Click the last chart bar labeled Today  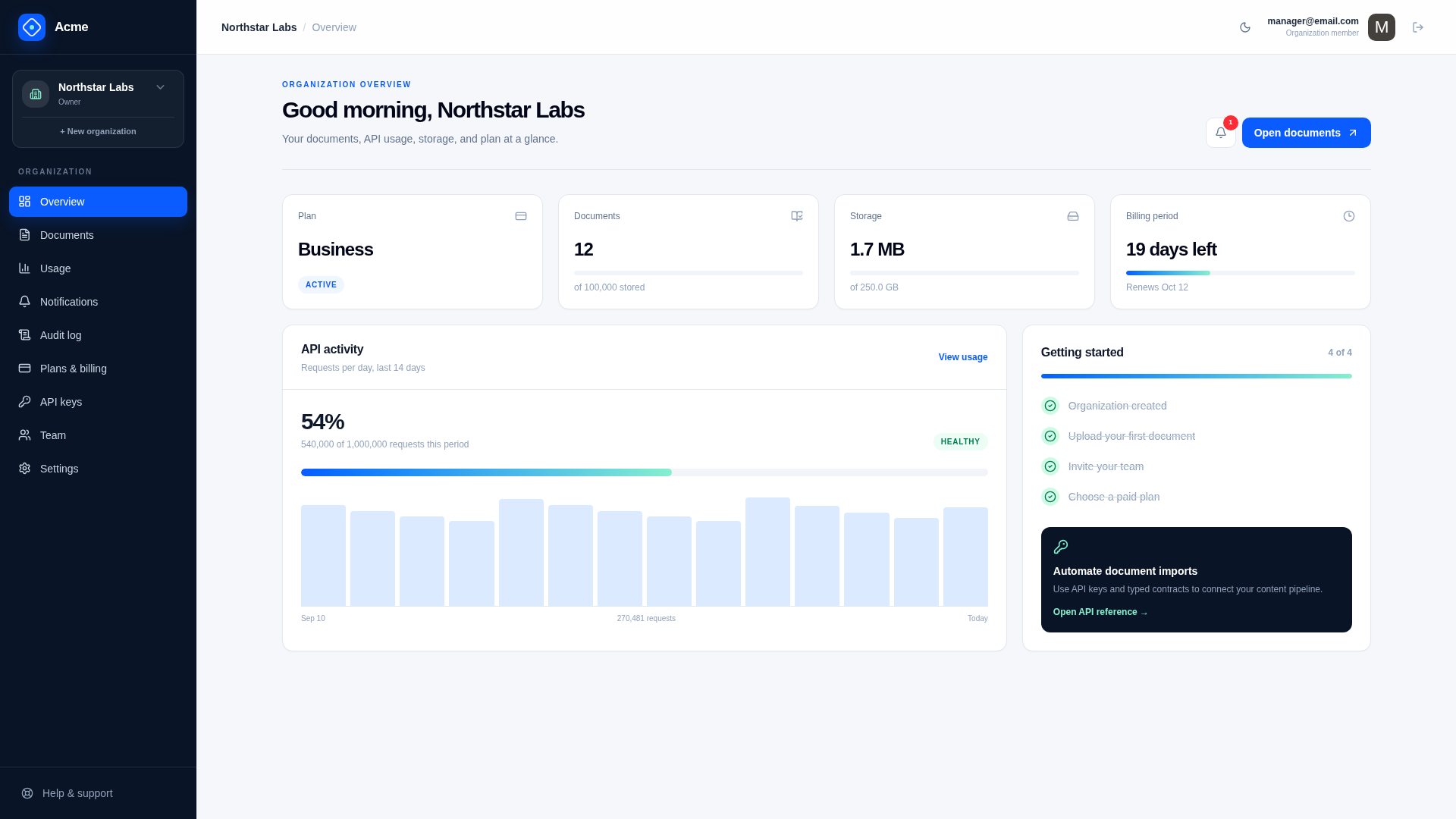pyautogui.click(x=965, y=557)
